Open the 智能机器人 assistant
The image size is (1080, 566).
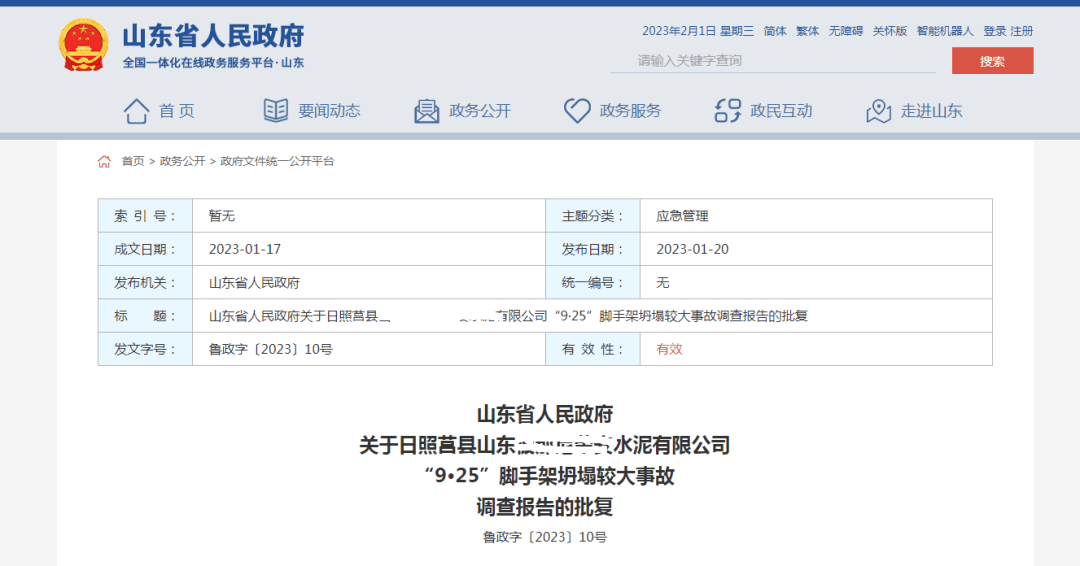(944, 31)
